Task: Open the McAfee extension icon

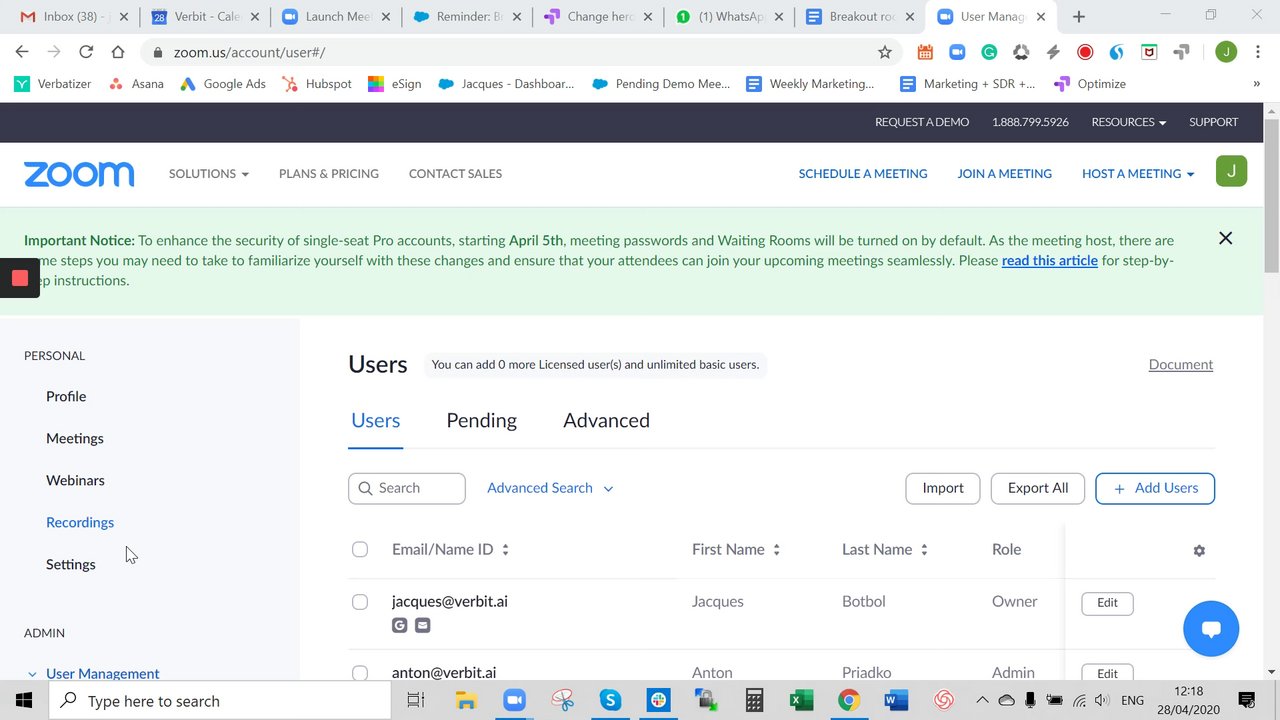Action: (1149, 52)
